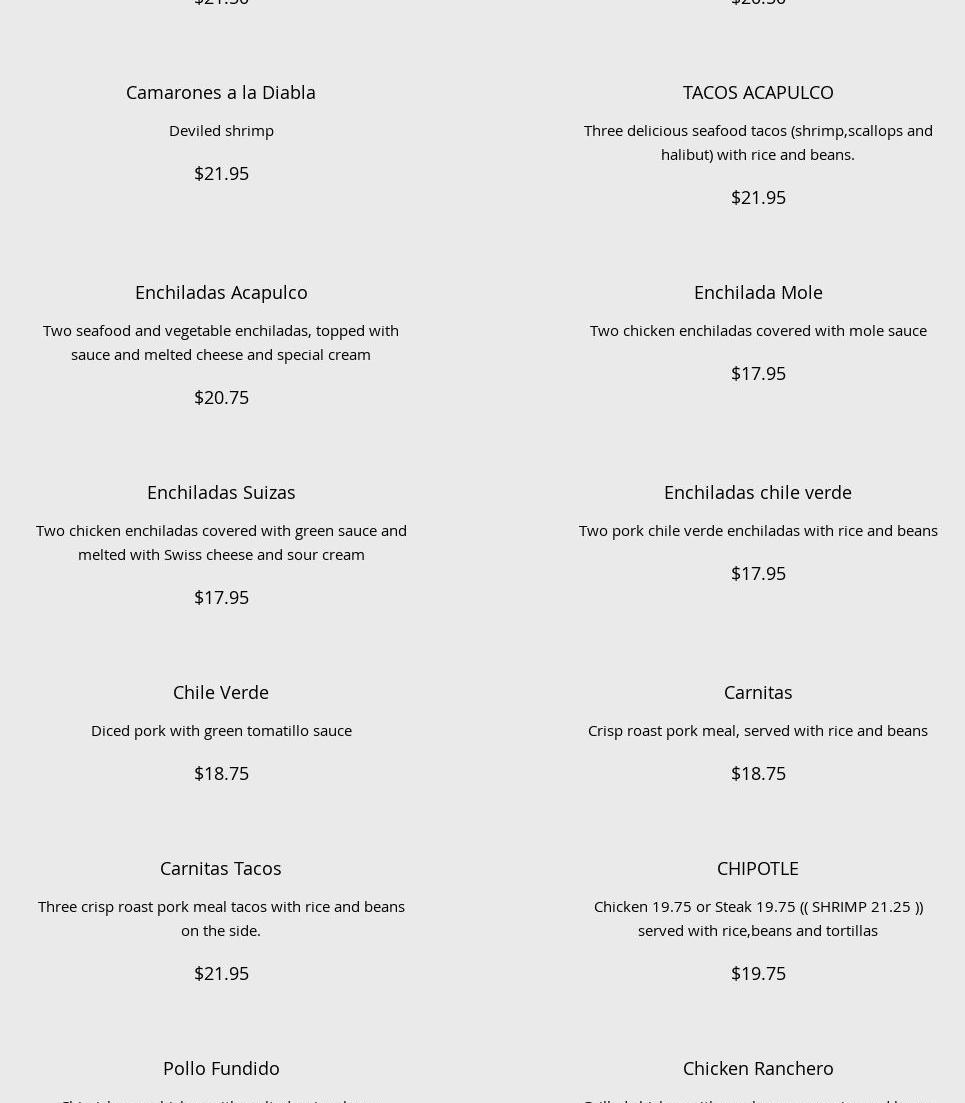
Task: Select the Chile Verde item title
Action: pos(220,692)
